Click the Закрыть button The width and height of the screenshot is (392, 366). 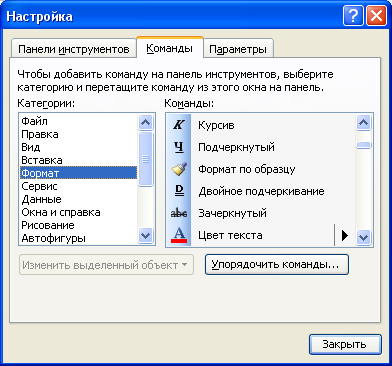coord(345,344)
